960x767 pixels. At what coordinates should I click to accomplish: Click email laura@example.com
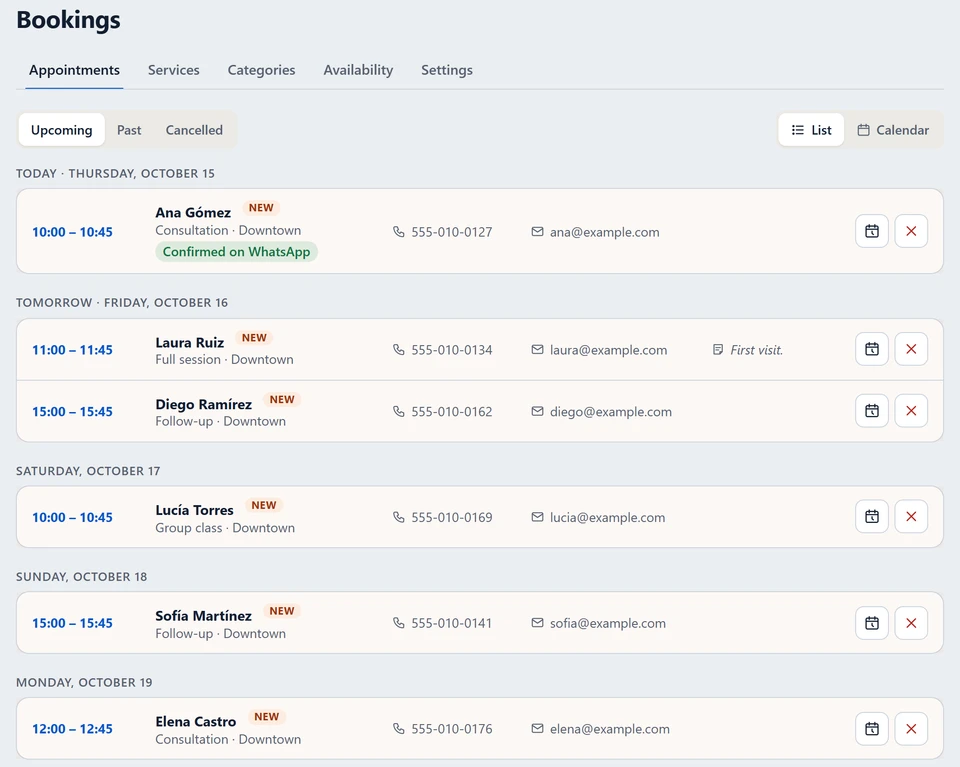pyautogui.click(x=609, y=350)
